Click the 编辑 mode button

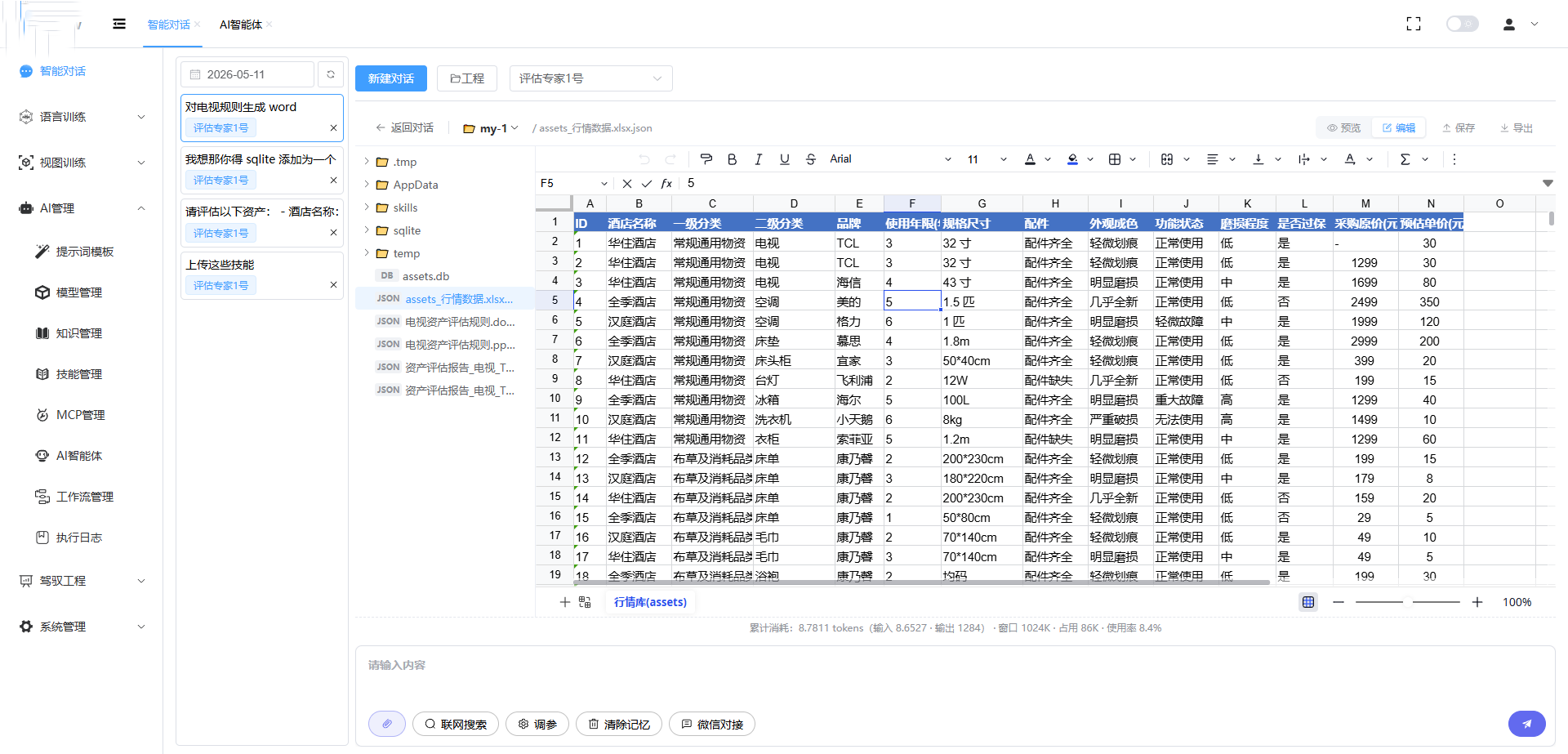1399,127
